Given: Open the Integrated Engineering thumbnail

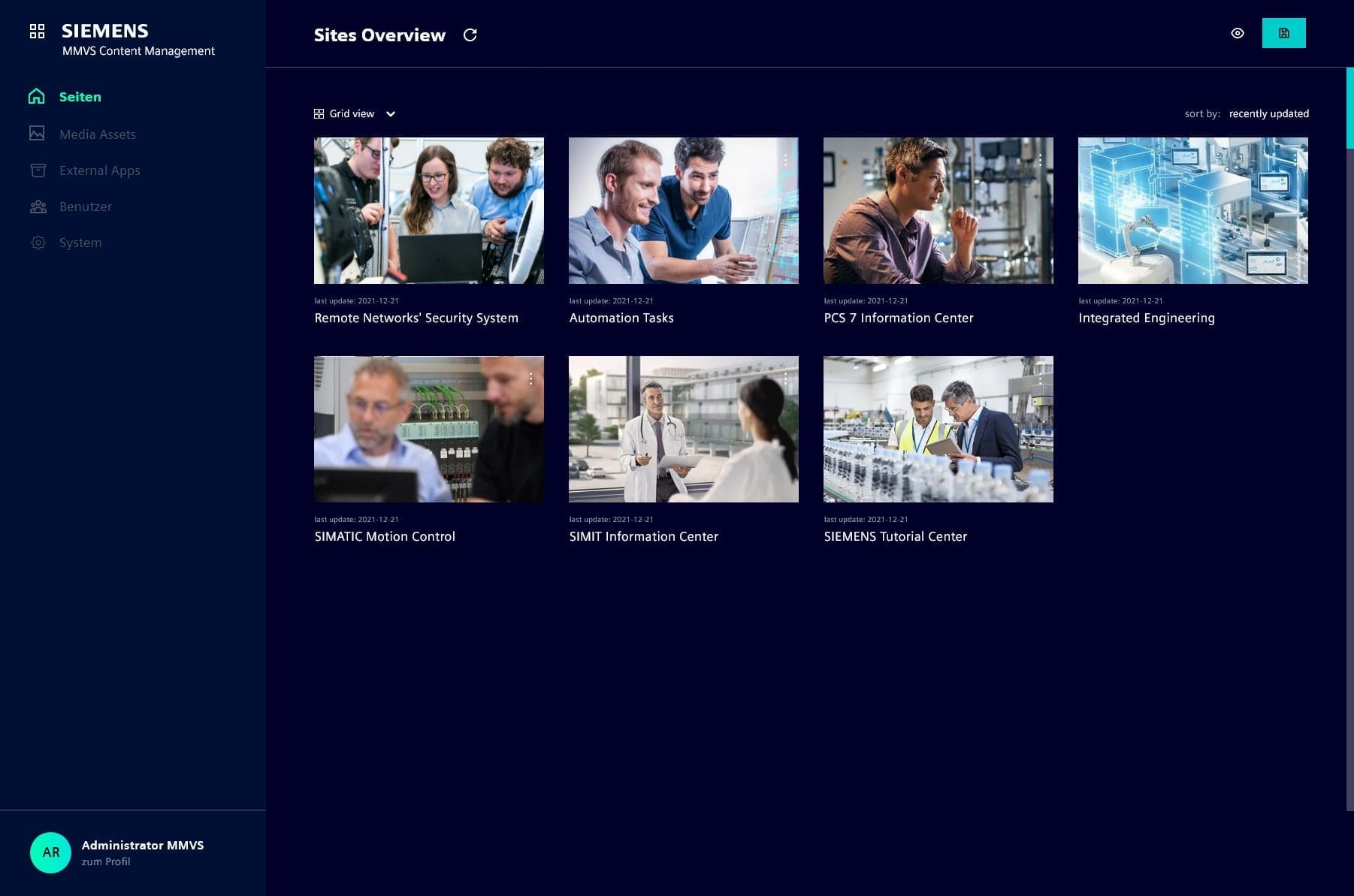Looking at the screenshot, I should point(1193,210).
